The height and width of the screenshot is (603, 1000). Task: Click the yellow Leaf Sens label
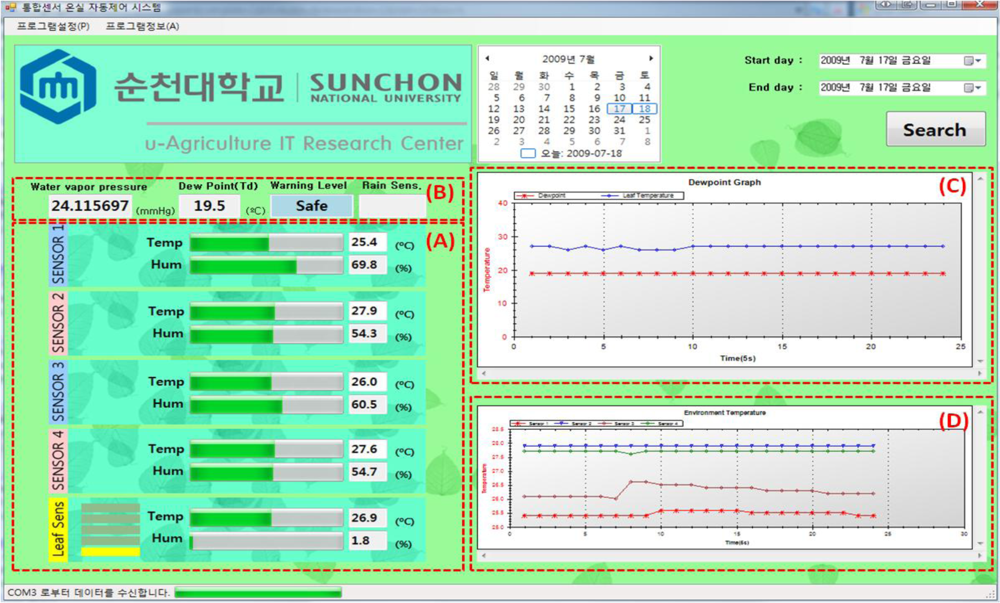(58, 529)
